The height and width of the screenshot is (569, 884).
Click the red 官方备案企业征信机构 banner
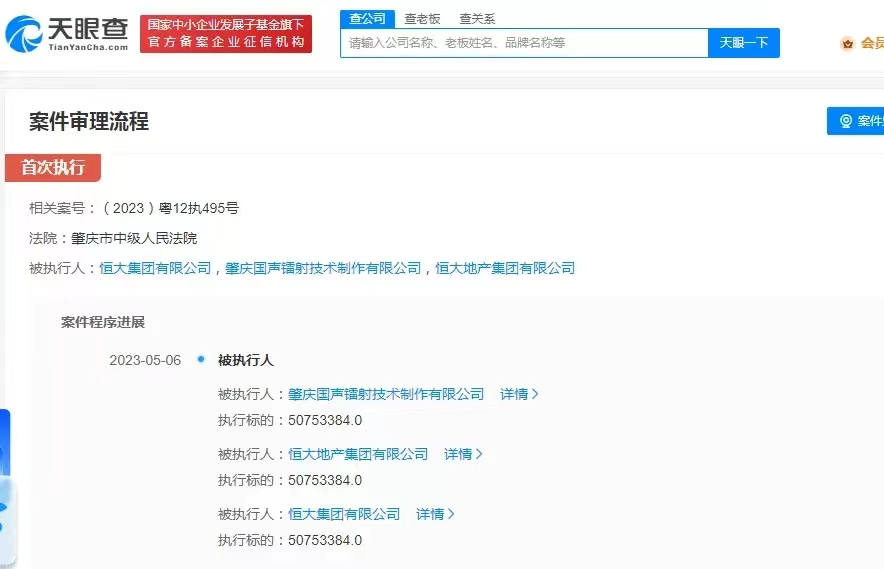226,34
